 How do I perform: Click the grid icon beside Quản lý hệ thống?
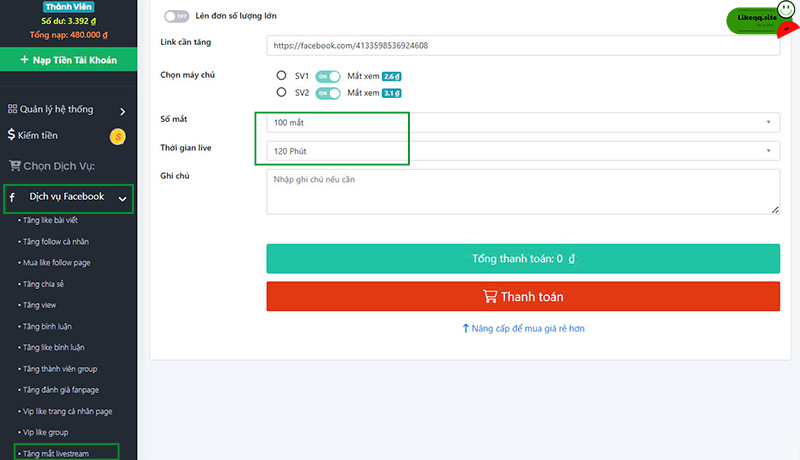pos(12,109)
